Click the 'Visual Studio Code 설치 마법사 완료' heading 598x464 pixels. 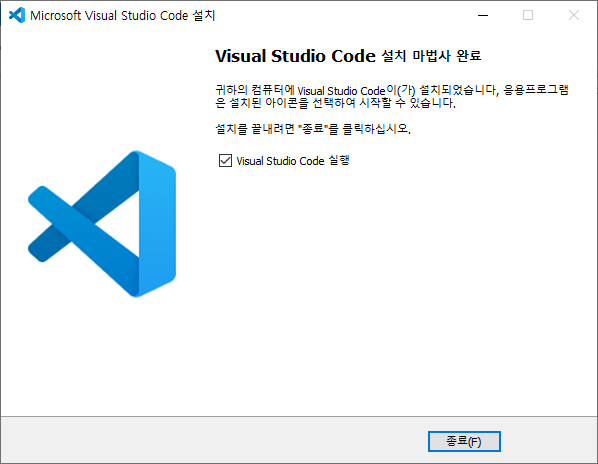(x=348, y=56)
